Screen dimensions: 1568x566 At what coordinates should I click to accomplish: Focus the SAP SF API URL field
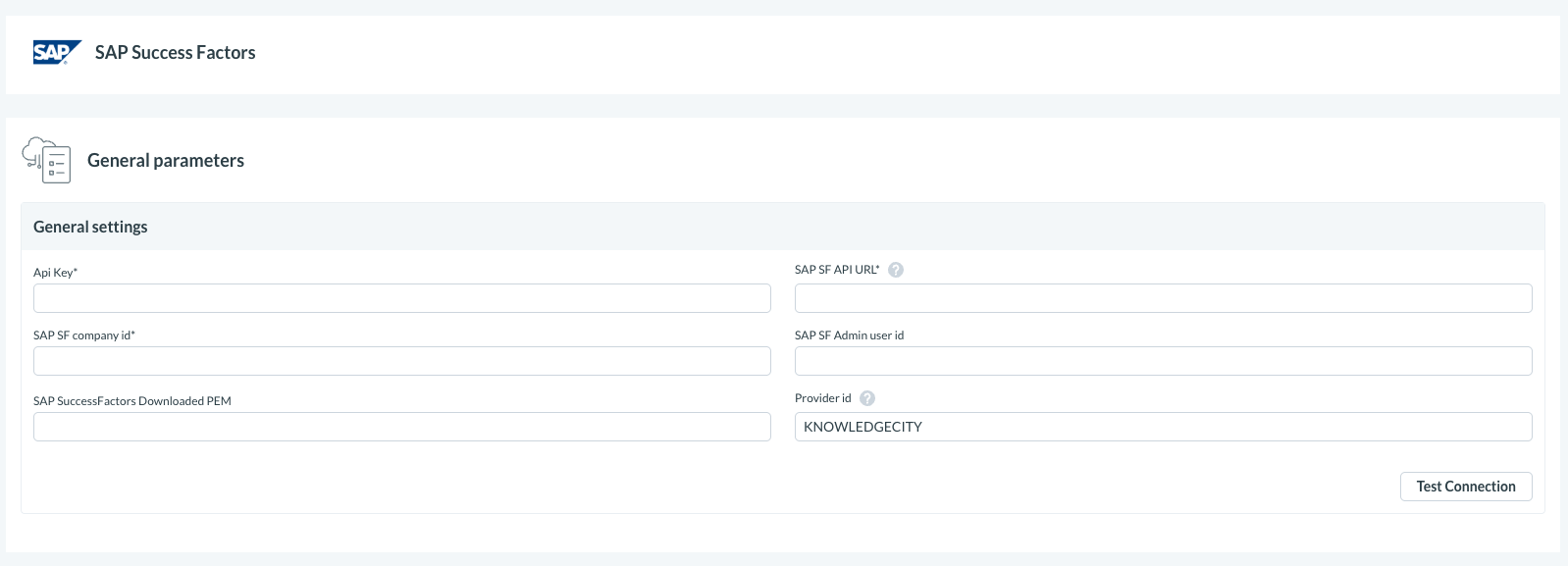pos(1164,298)
